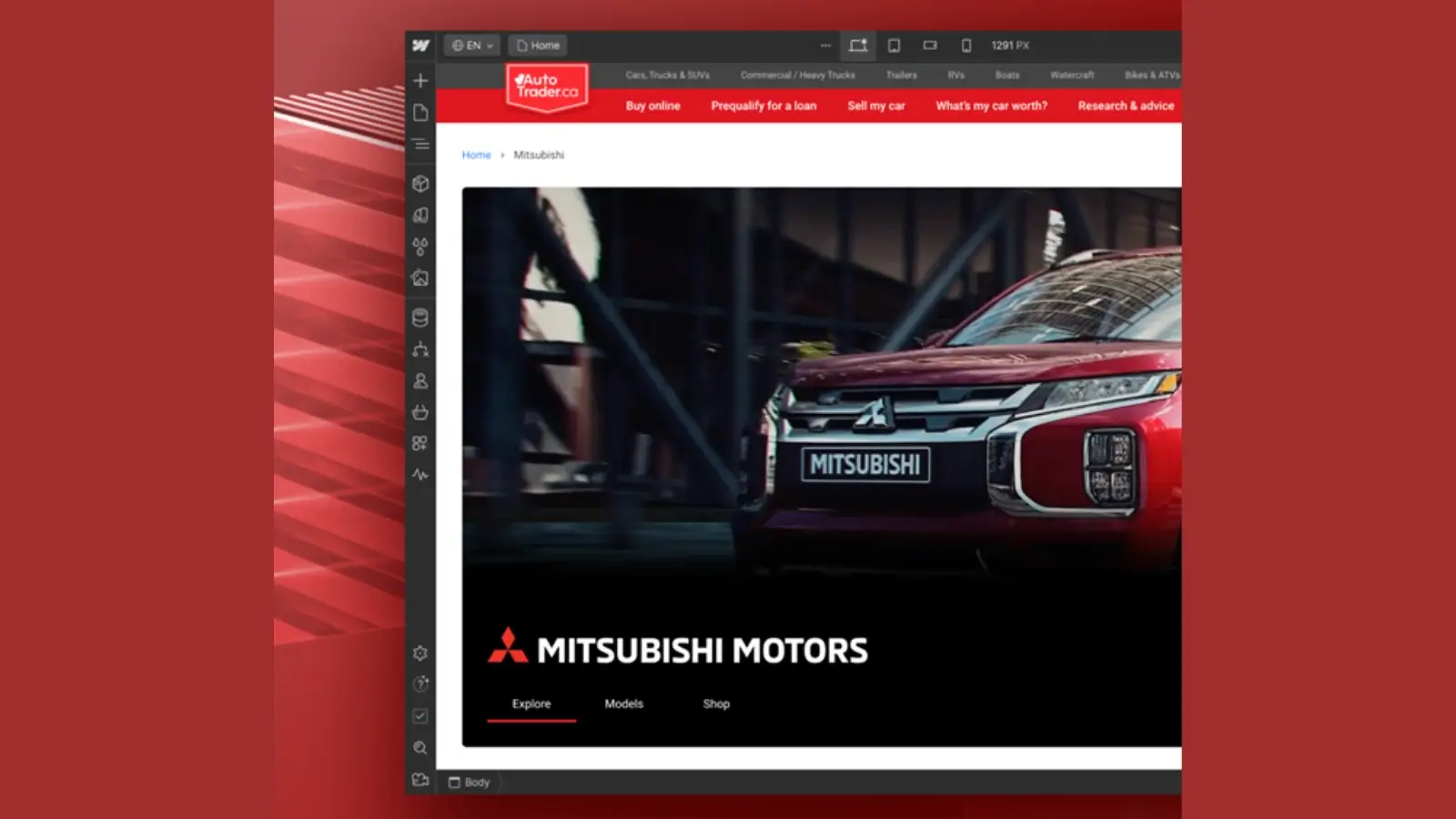Viewport: 1456px width, 819px height.
Task: Open the Home page selector
Action: point(538,45)
